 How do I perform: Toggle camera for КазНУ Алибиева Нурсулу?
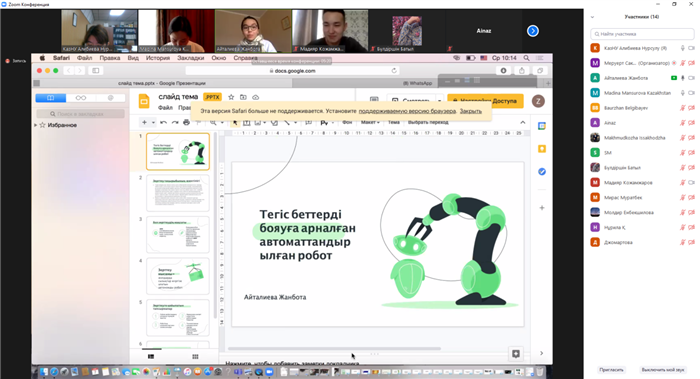click(691, 48)
